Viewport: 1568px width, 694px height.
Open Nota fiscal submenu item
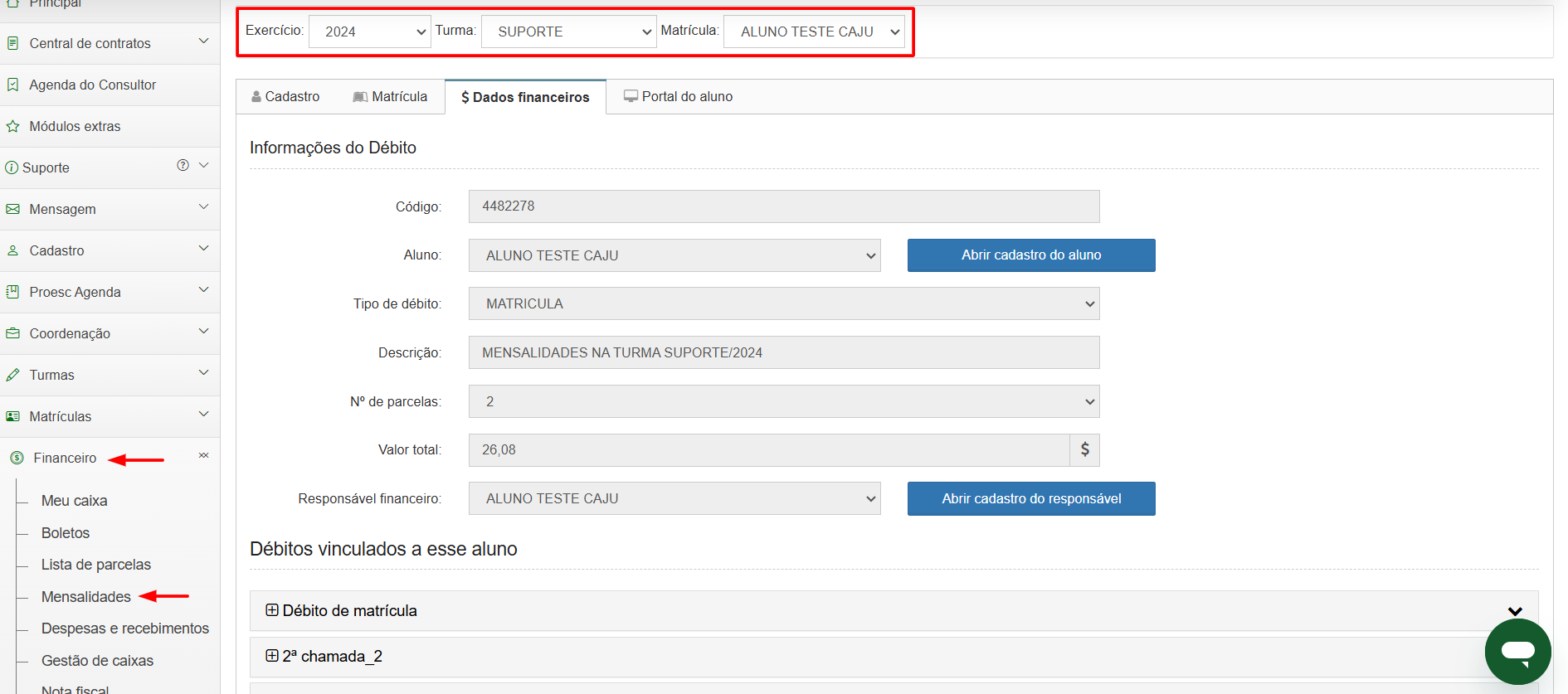point(75,689)
